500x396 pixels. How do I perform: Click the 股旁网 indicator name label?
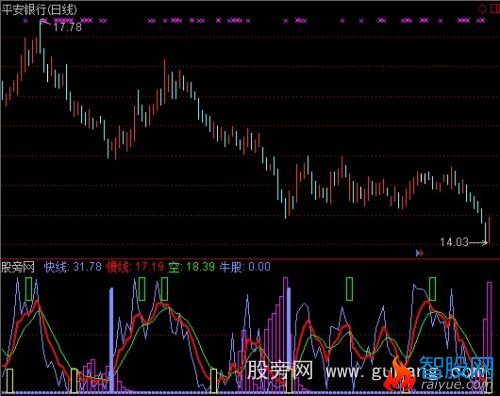pyautogui.click(x=18, y=267)
